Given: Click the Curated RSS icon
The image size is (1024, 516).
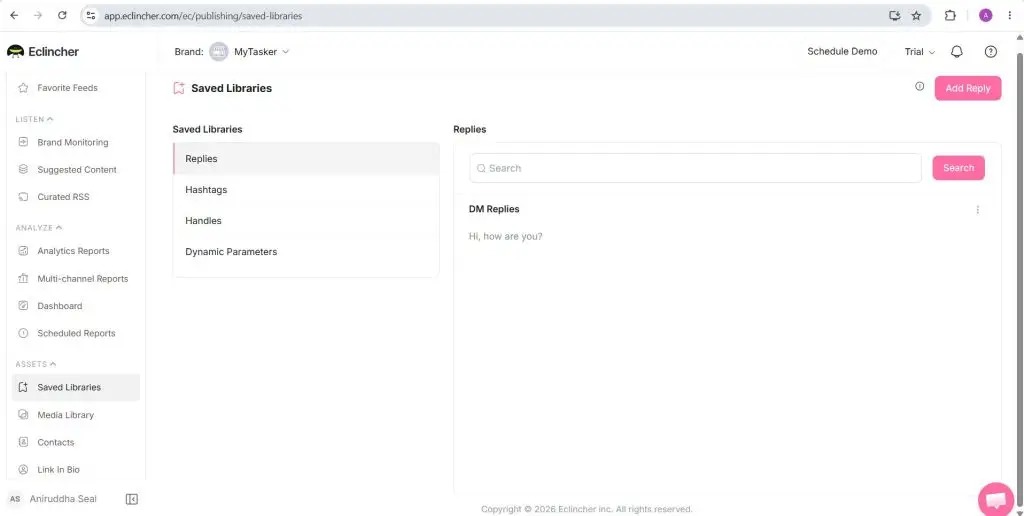Looking at the screenshot, I should (x=24, y=197).
